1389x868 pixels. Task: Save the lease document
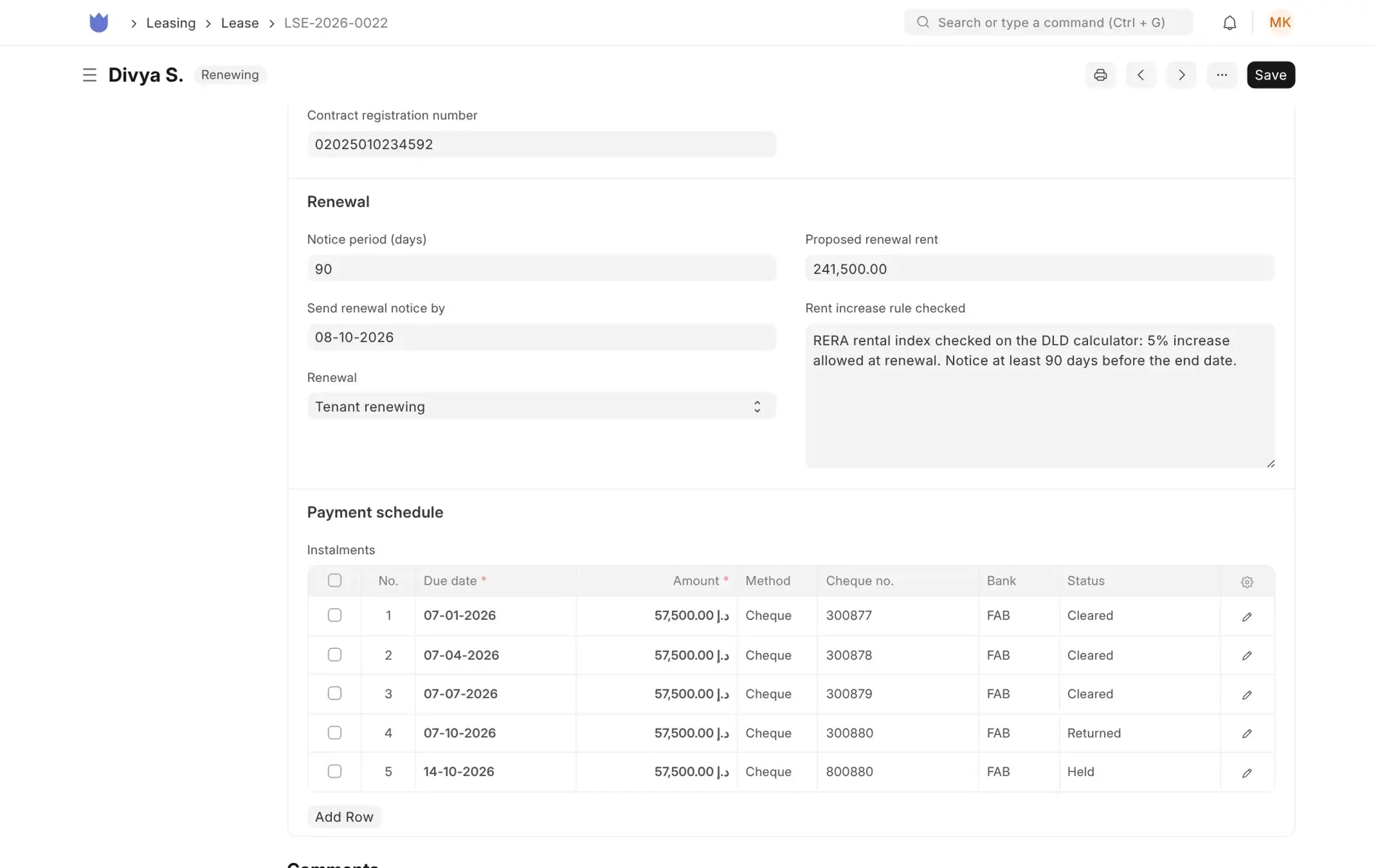click(x=1270, y=75)
